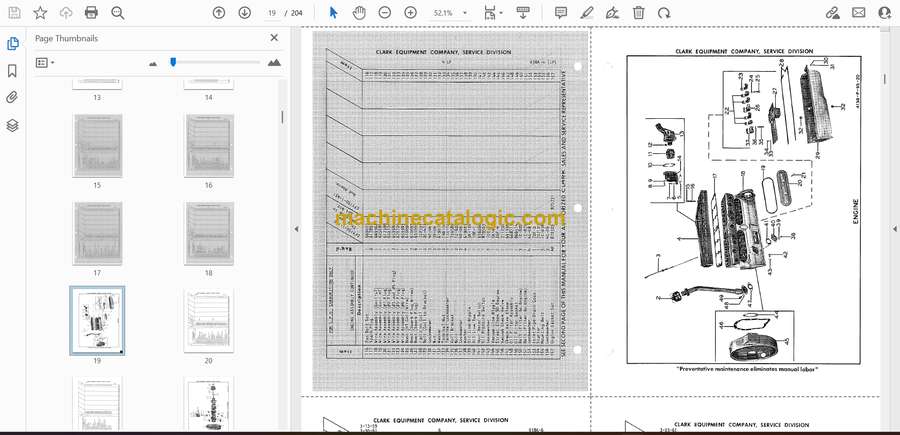Enlarge thumbnails with large mountain icon
Viewport: 900px width, 435px height.
click(x=274, y=63)
